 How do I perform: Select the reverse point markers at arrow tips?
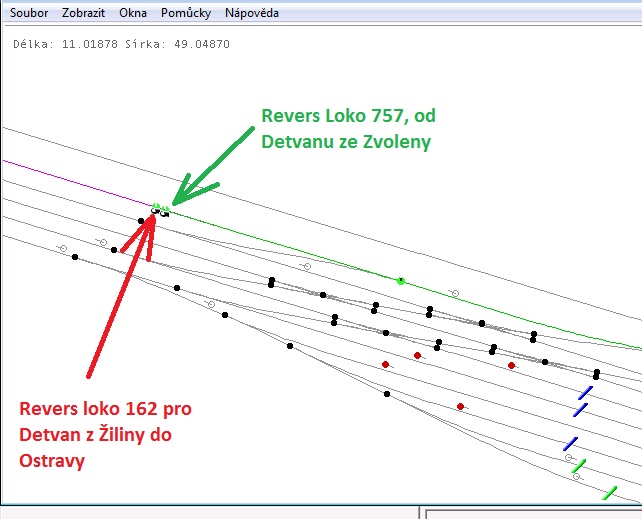coord(160,210)
